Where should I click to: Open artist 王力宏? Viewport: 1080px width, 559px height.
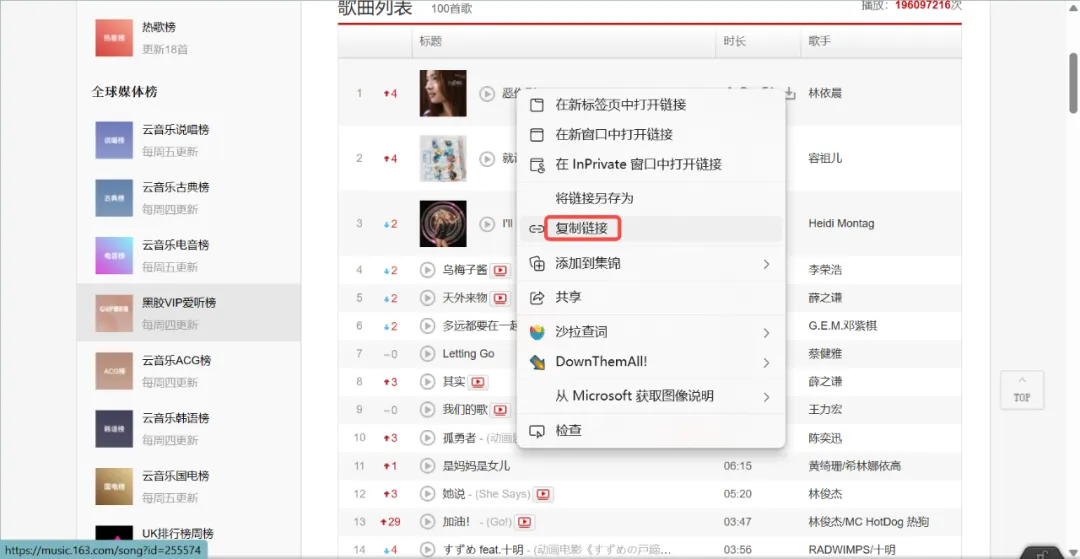825,410
